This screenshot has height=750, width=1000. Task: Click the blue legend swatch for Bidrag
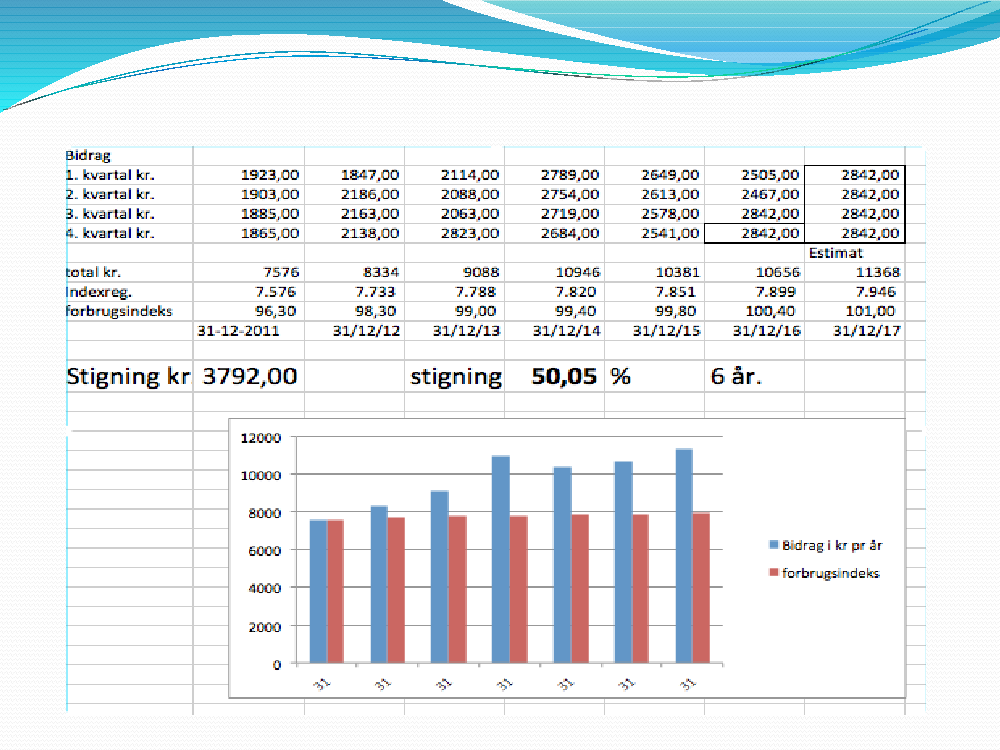(x=774, y=546)
